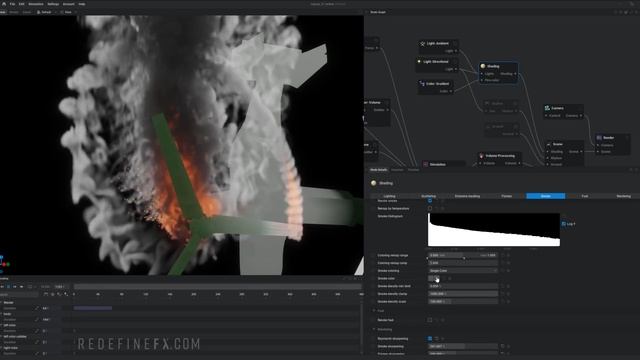
Task: Open the File menu
Action: click(12, 4)
